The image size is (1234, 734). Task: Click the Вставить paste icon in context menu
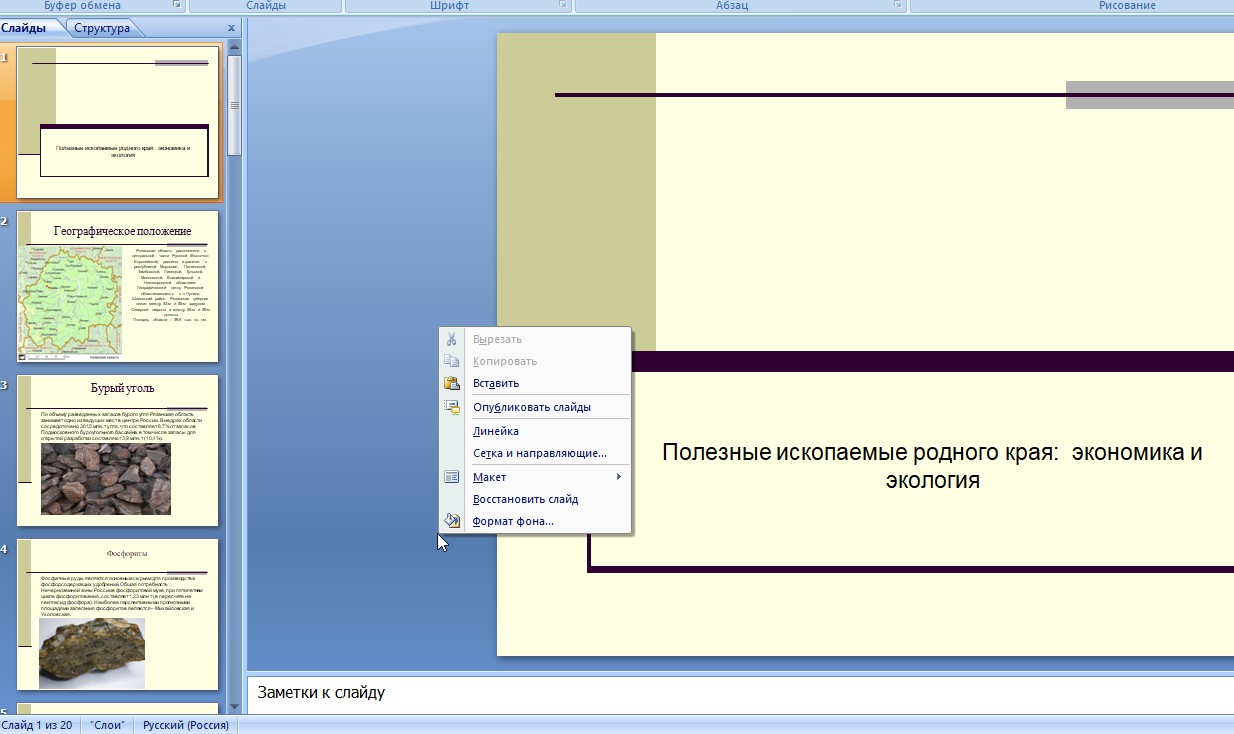tap(453, 383)
